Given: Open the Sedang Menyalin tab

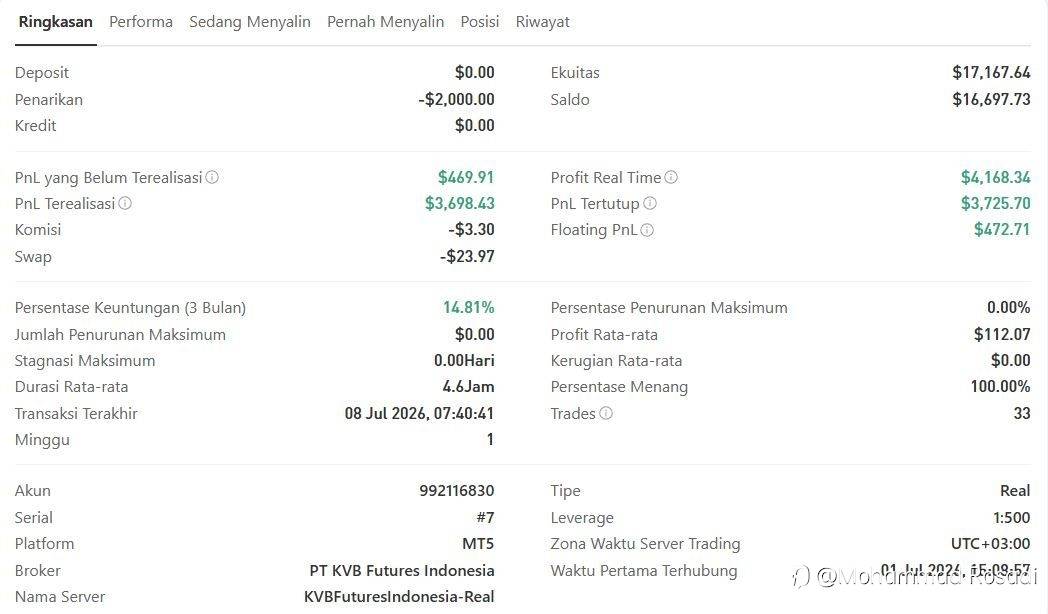Looking at the screenshot, I should [250, 22].
